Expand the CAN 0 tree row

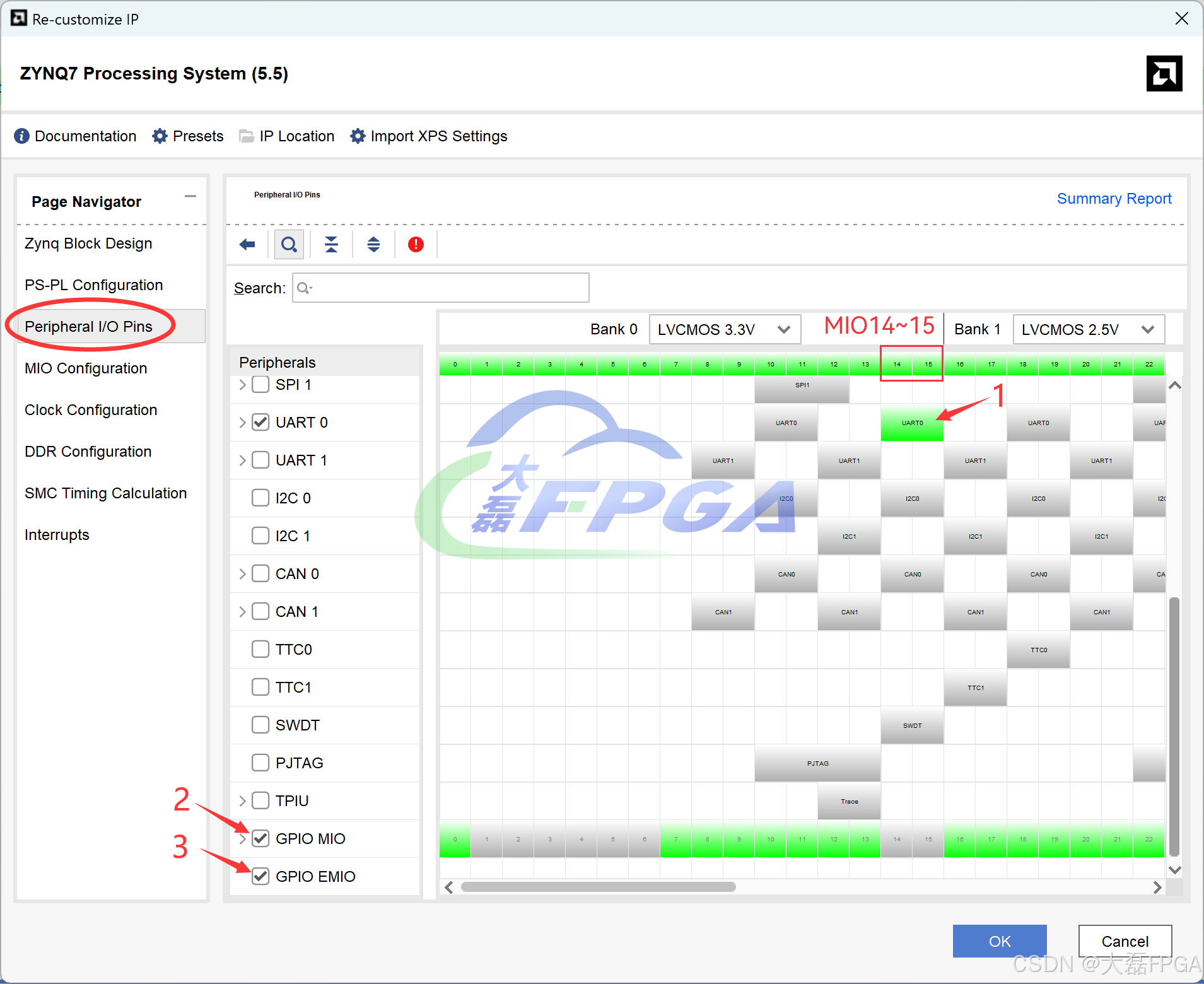pos(242,573)
